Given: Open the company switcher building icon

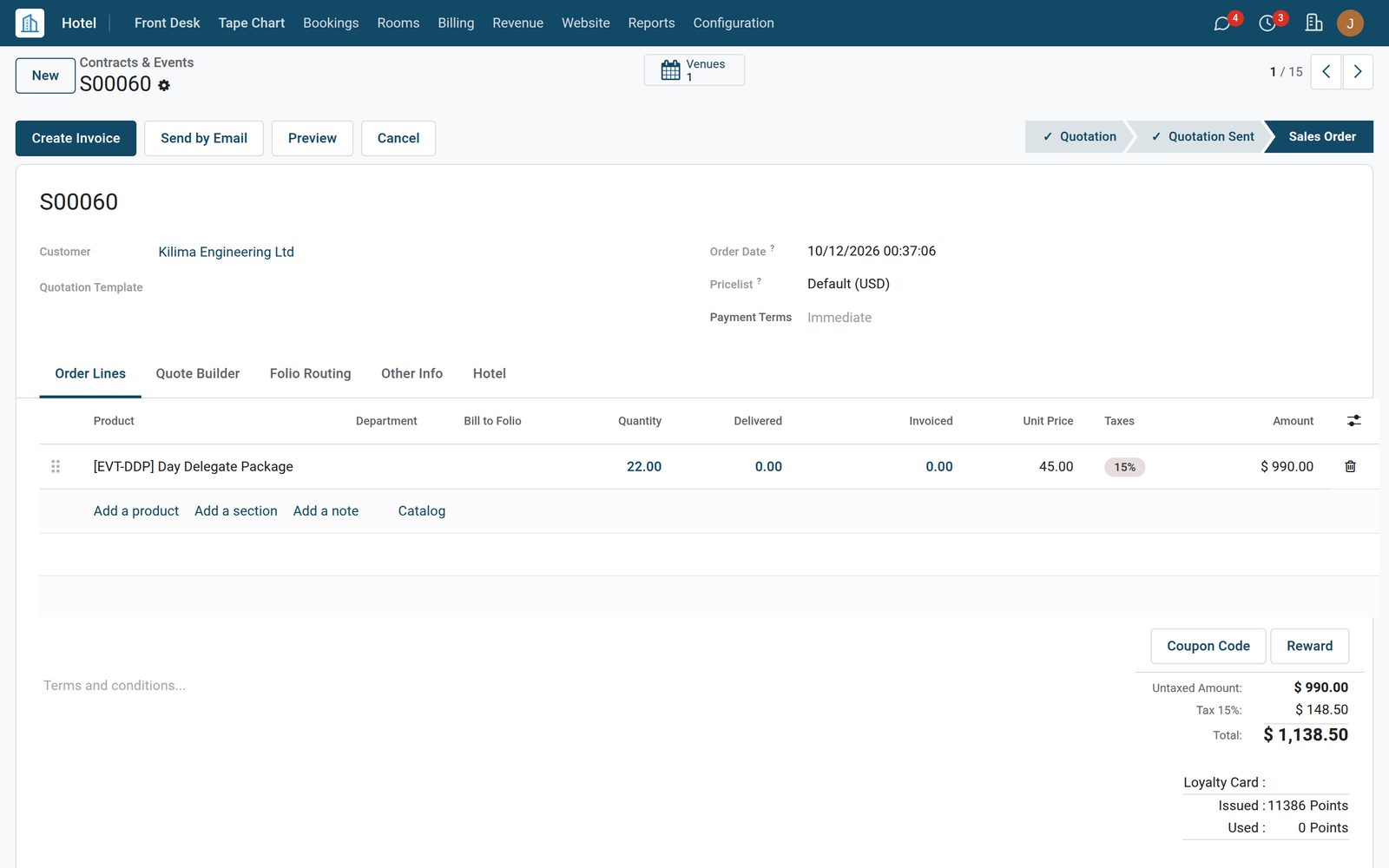Looking at the screenshot, I should (1314, 23).
